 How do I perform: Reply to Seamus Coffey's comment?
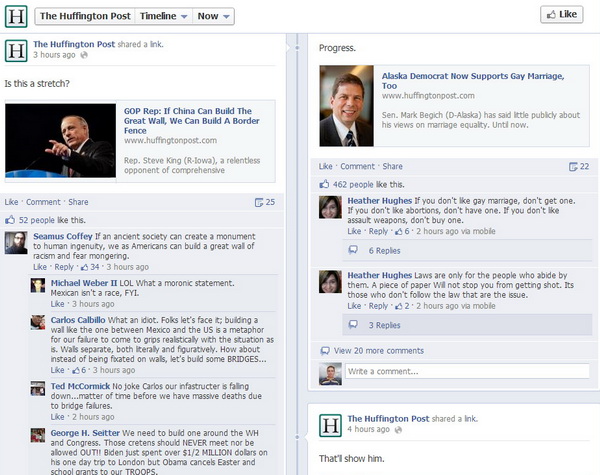point(64,267)
